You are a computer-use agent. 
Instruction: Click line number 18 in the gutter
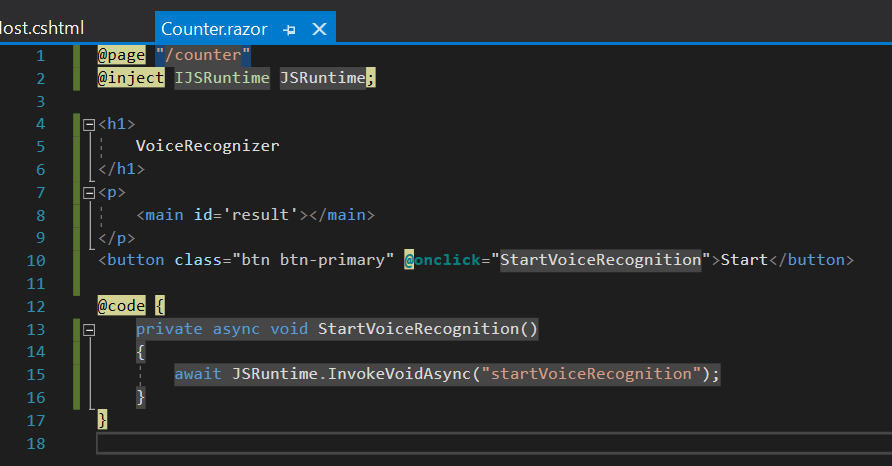pos(36,443)
